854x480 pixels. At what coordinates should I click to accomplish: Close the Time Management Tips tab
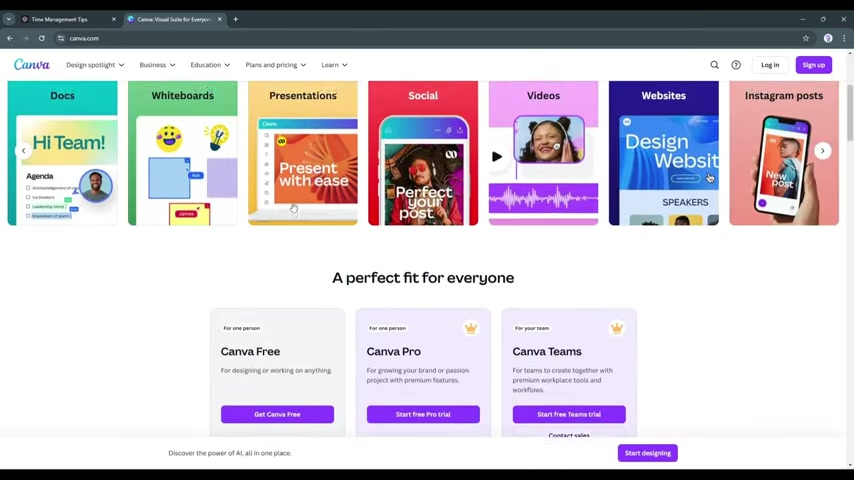114,19
